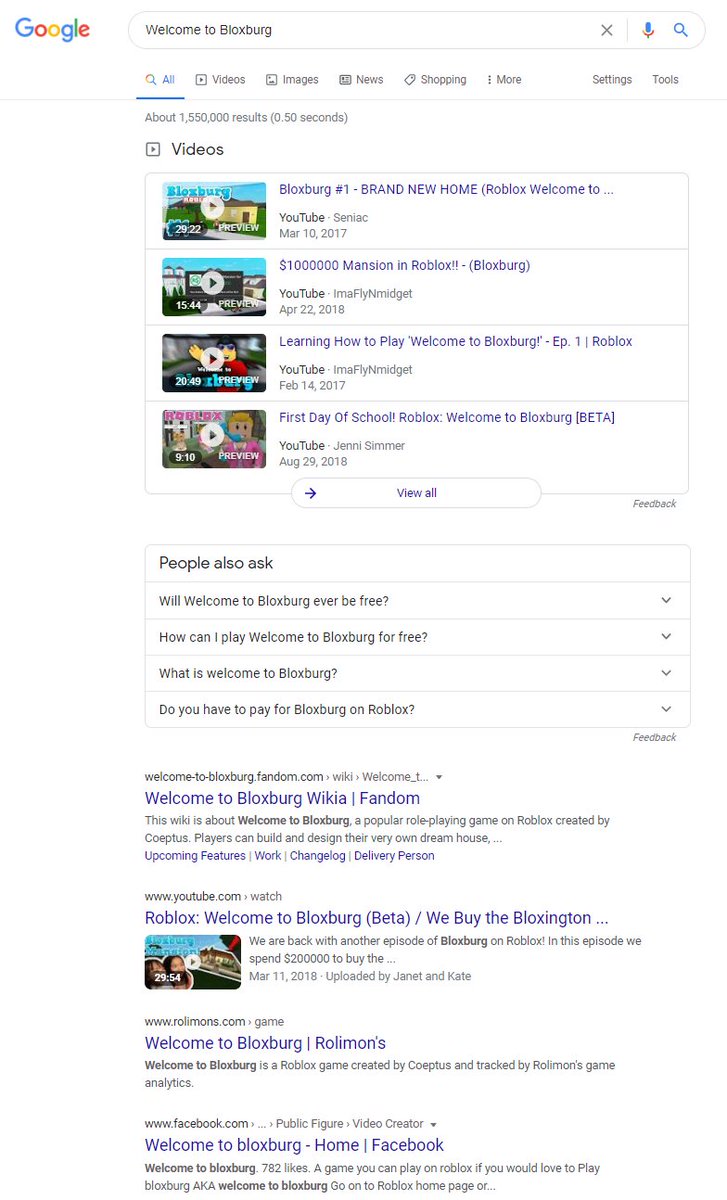727x1200 pixels.
Task: Play the 29:54 Janet and Kate video thumbnail
Action: [193, 962]
